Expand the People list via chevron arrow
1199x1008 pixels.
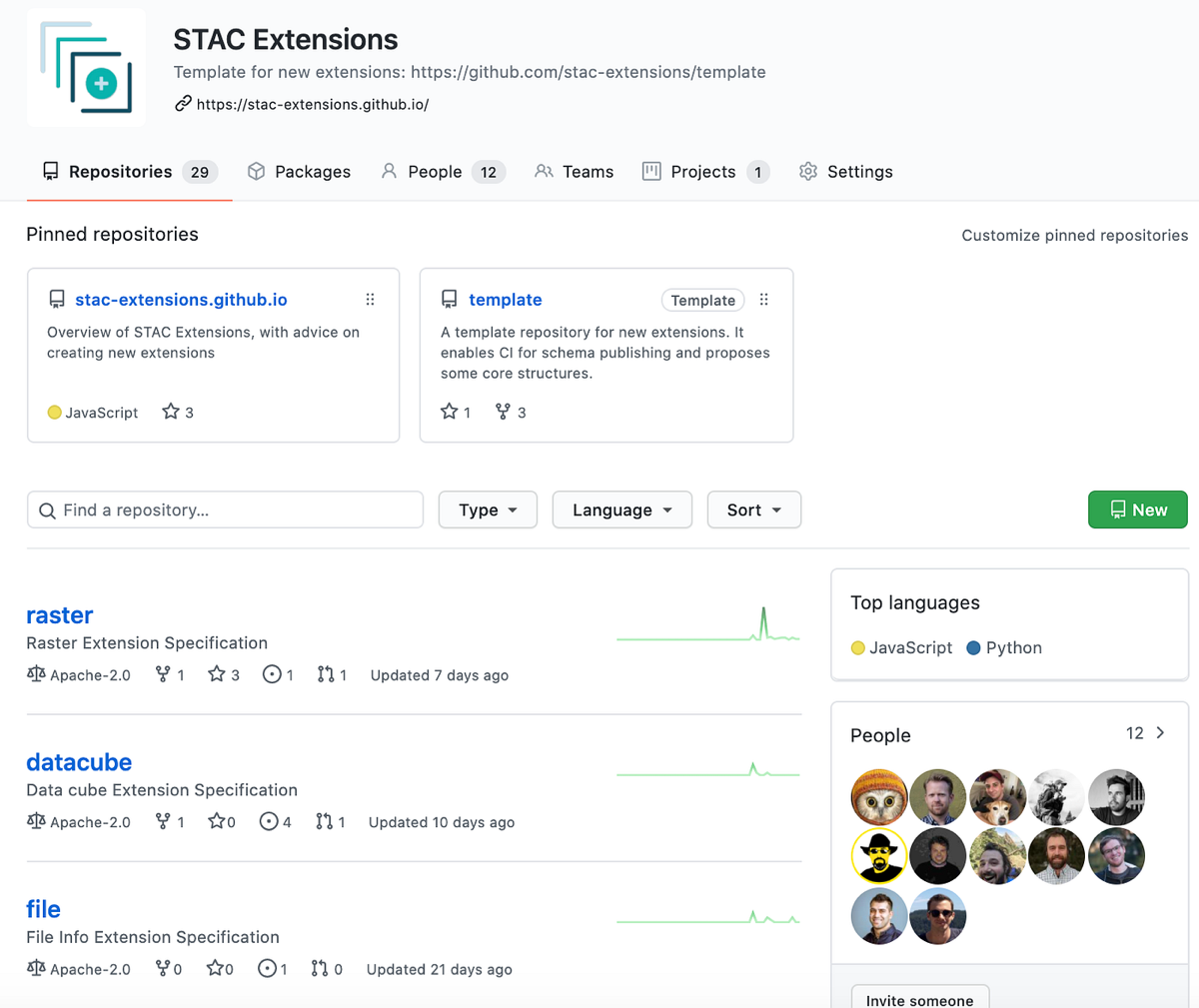[x=1160, y=733]
